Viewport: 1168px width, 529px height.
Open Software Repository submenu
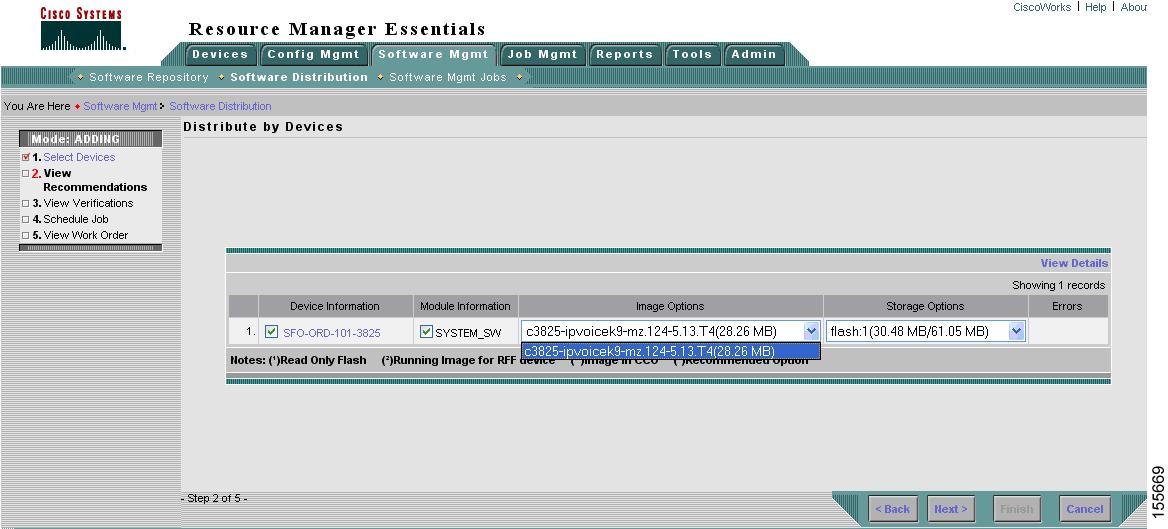click(148, 77)
